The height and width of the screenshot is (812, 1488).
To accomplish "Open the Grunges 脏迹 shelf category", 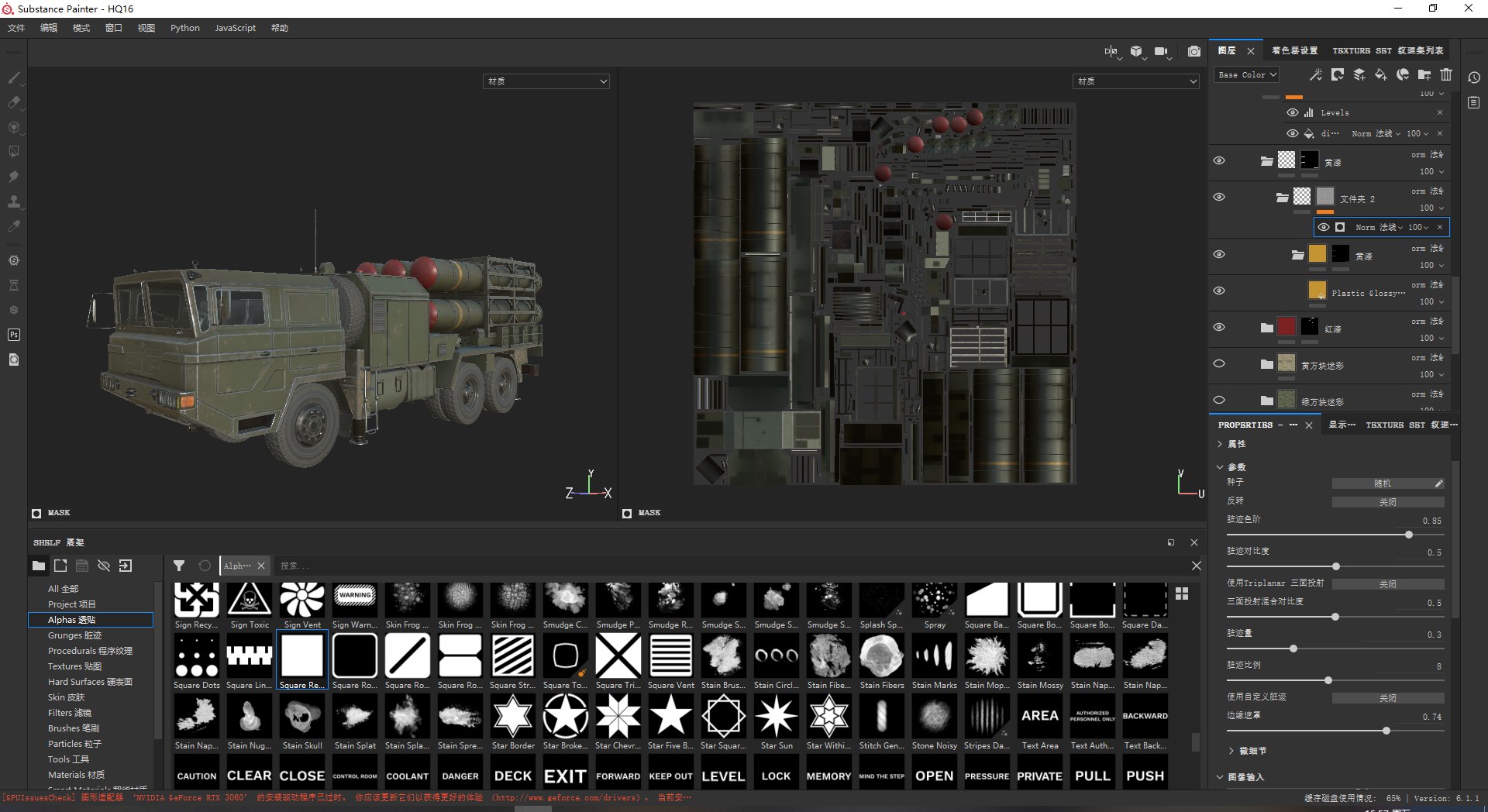I will [74, 635].
